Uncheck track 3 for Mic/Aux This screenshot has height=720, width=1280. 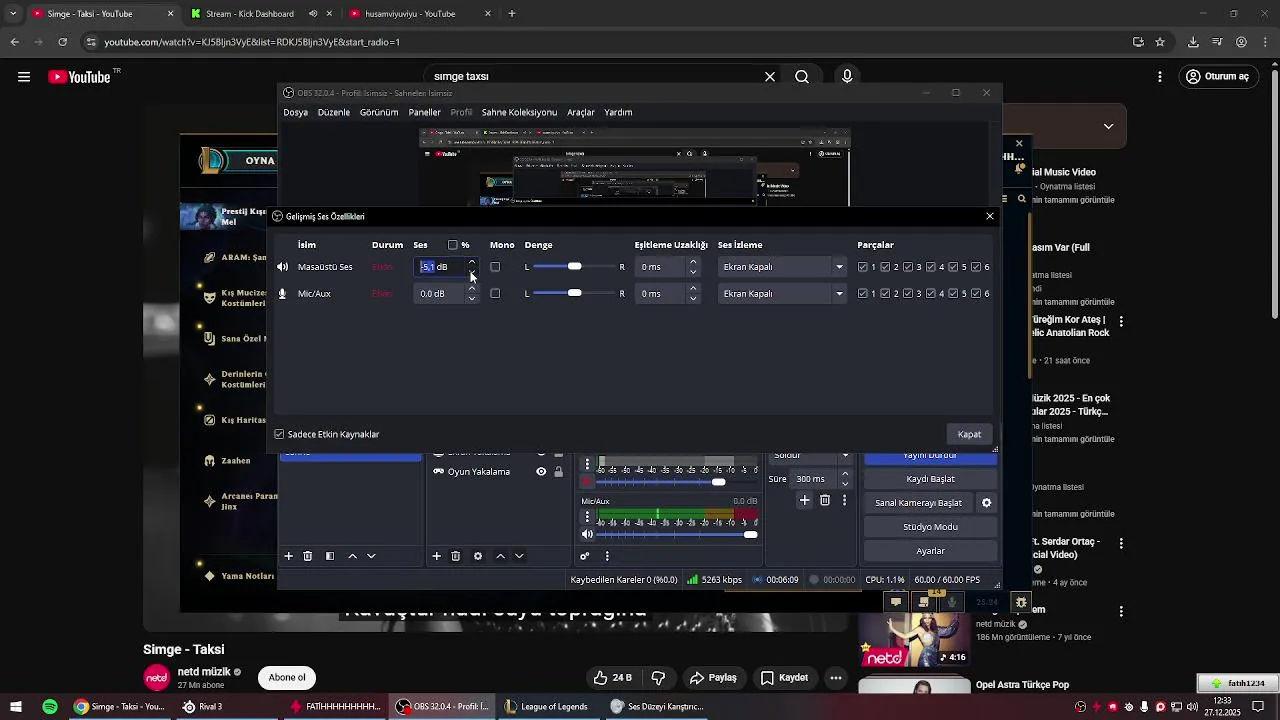tap(908, 294)
